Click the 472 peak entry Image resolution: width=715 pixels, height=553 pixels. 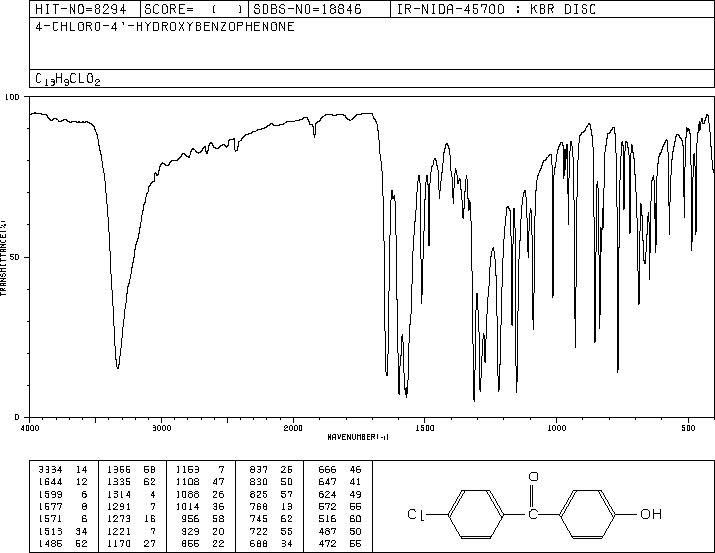340,543
